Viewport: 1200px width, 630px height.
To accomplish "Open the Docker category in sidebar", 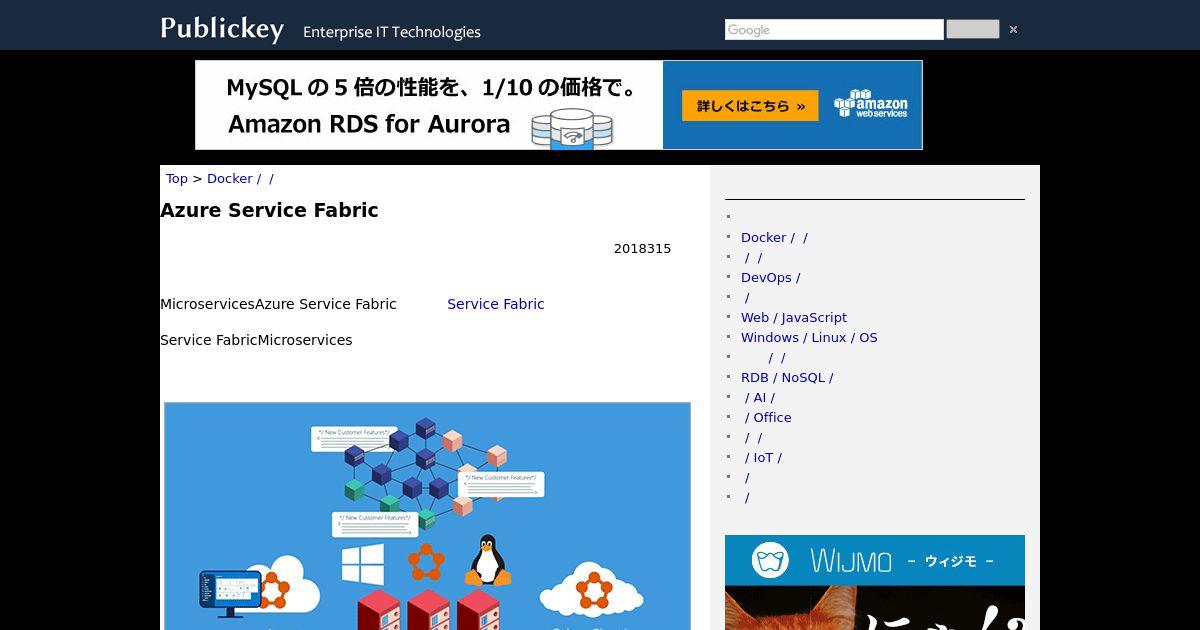I will click(x=774, y=237).
